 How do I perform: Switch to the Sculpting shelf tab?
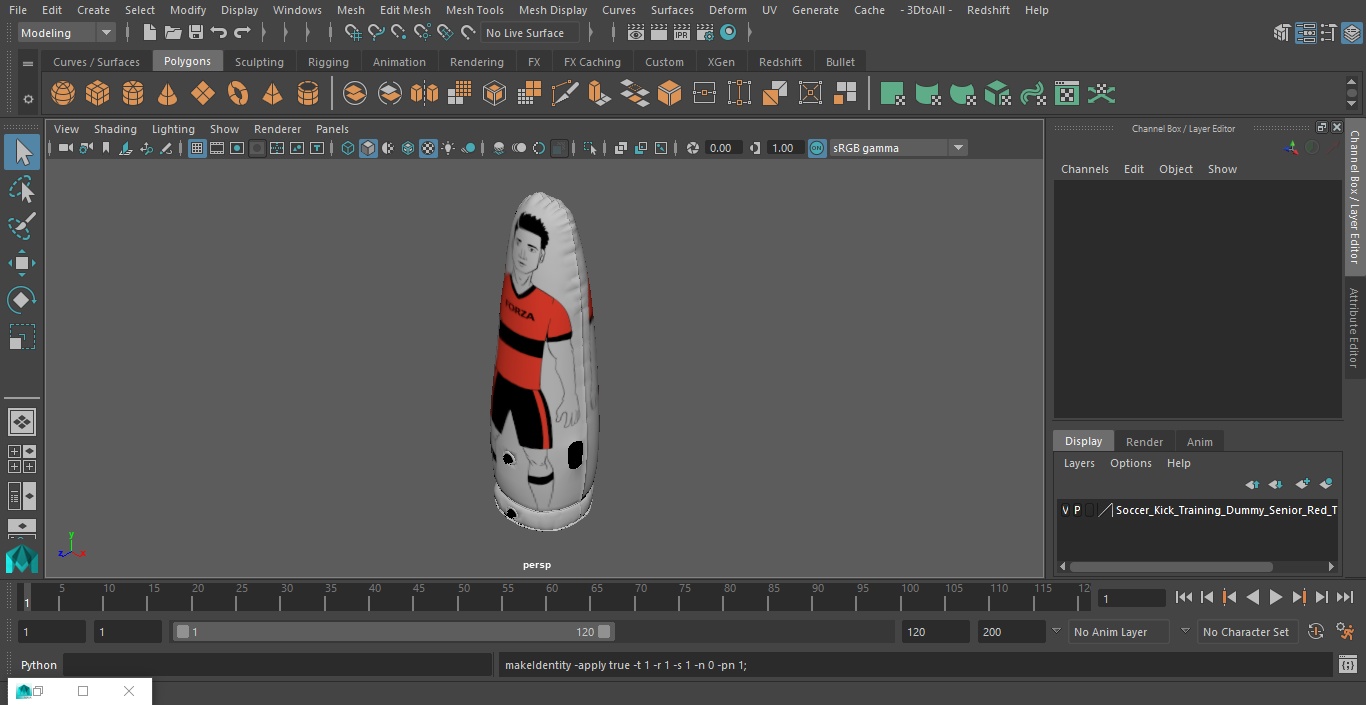(x=259, y=62)
